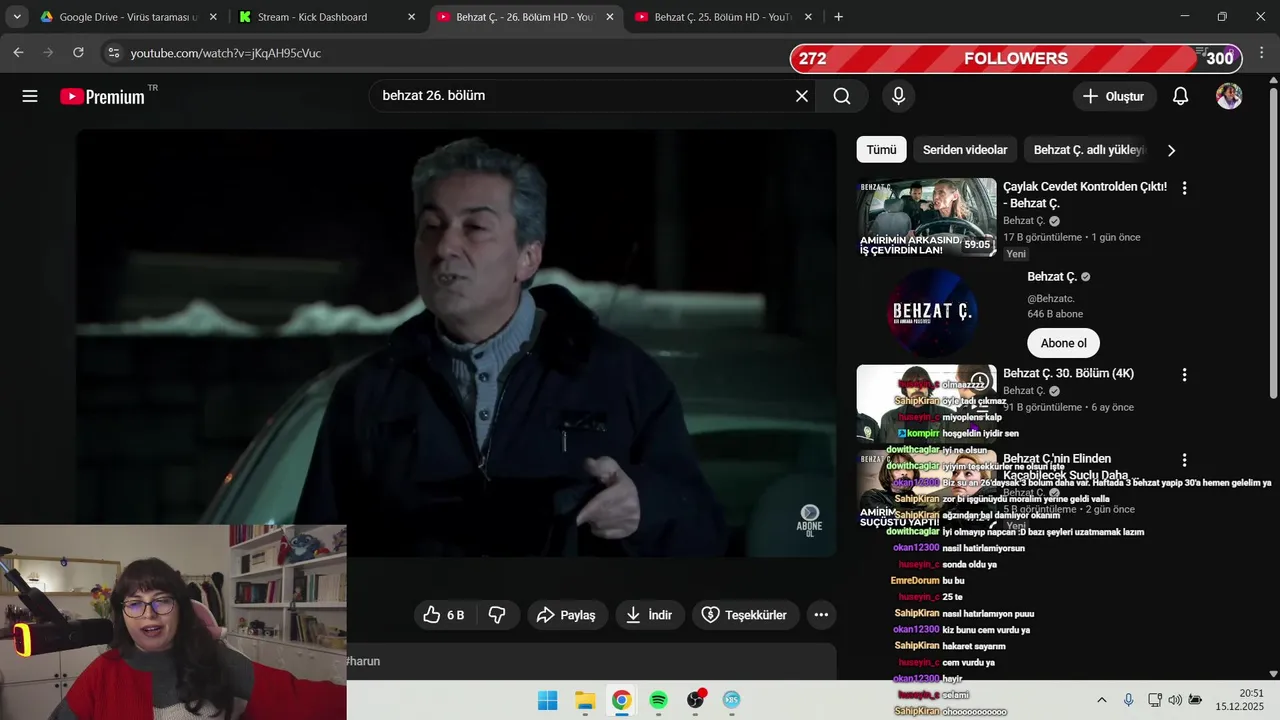The image size is (1280, 720).
Task: Open Behzat Ç. 30. Bölüm (4K) title
Action: coord(1068,373)
